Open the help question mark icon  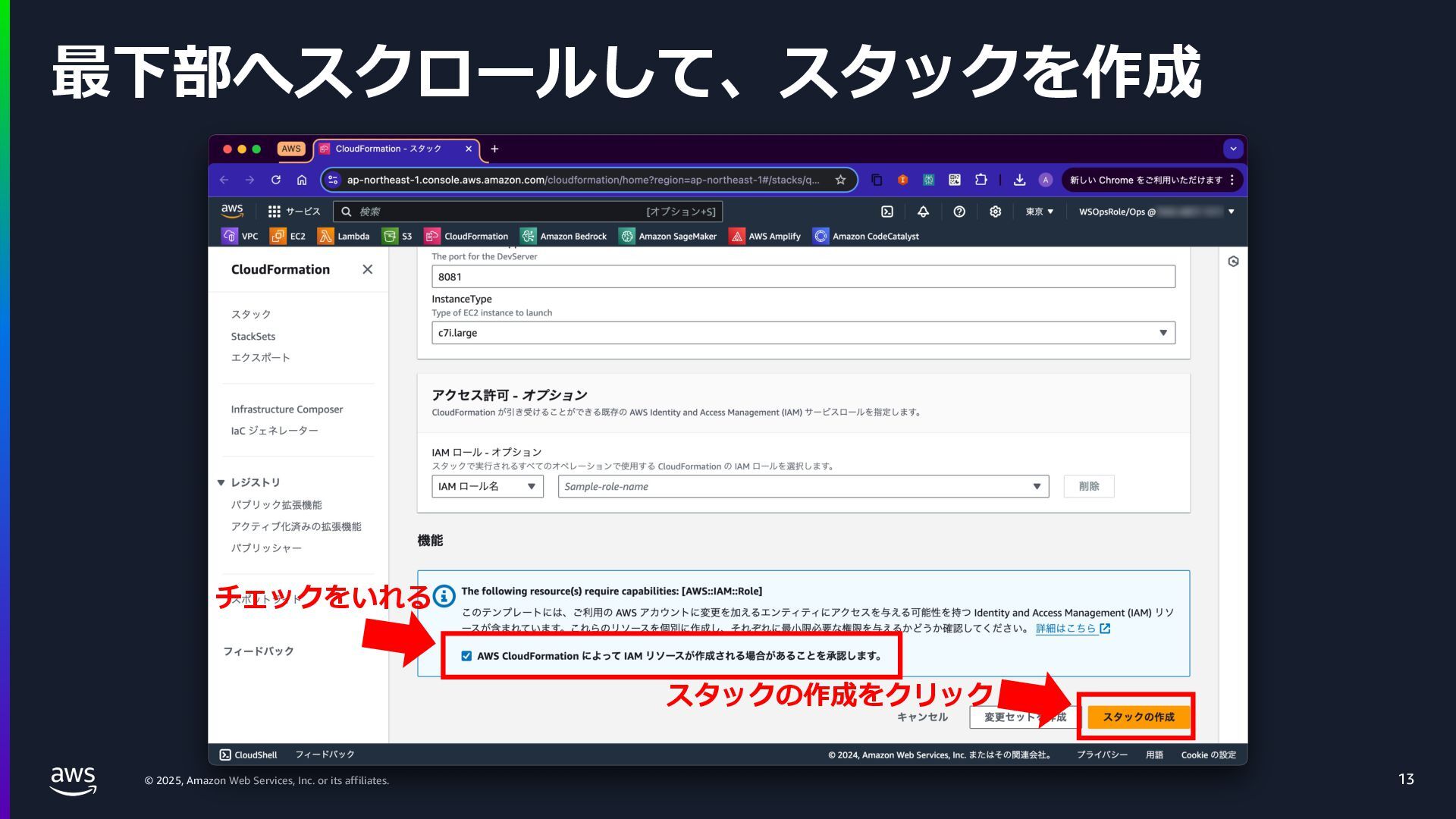click(x=959, y=212)
